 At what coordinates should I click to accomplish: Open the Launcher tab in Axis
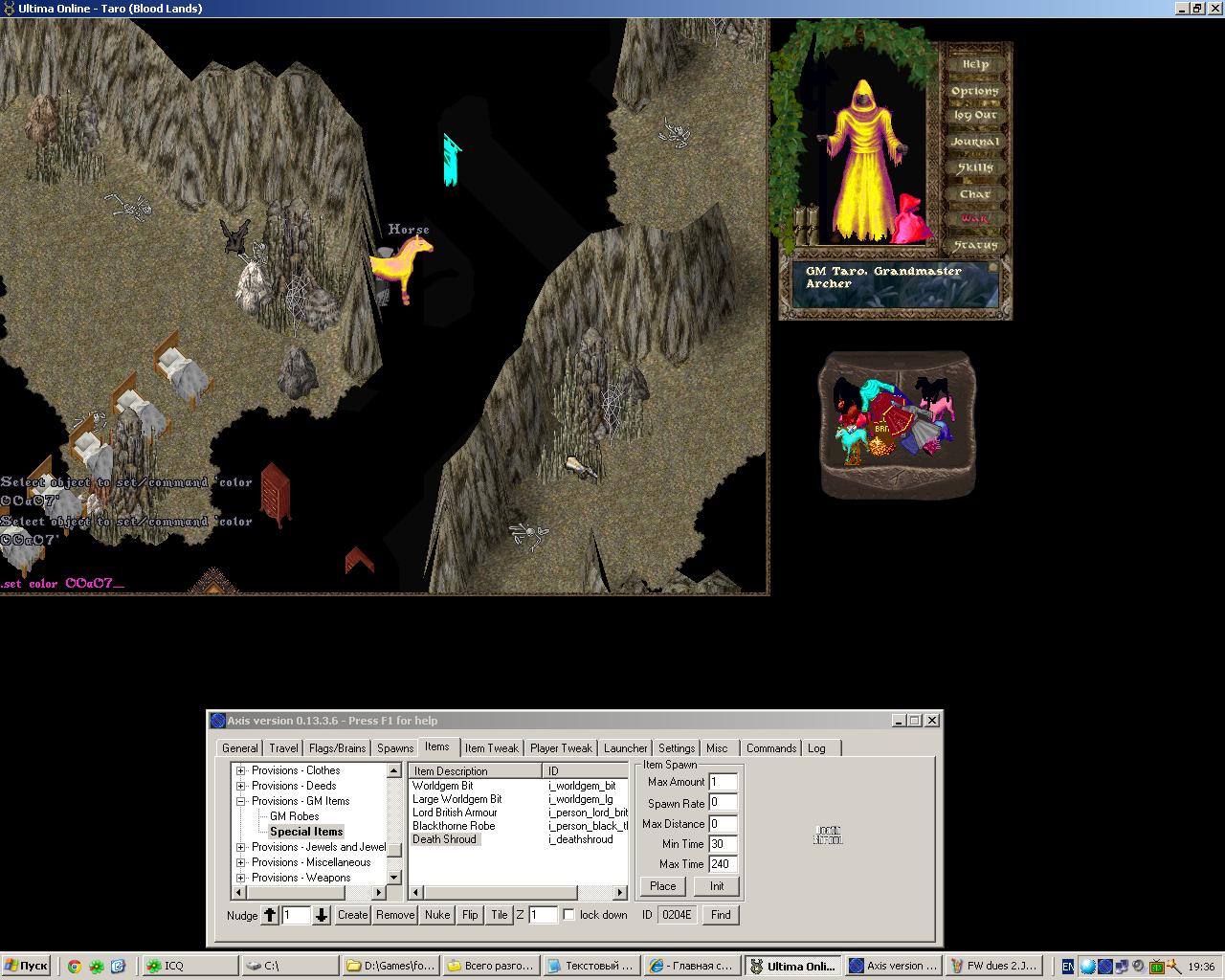point(626,748)
